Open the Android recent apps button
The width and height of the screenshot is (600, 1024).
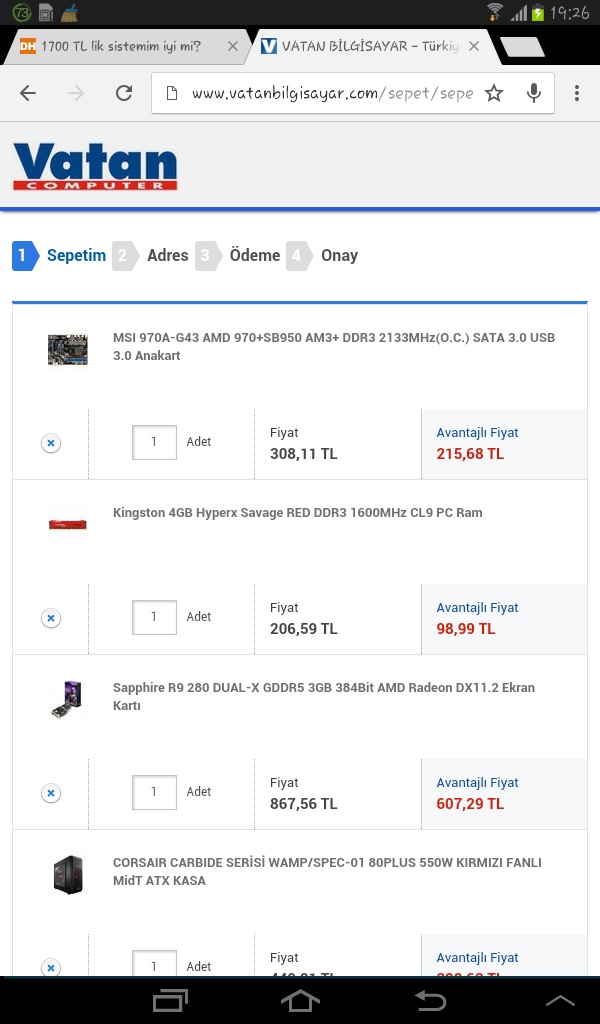pyautogui.click(x=169, y=1000)
